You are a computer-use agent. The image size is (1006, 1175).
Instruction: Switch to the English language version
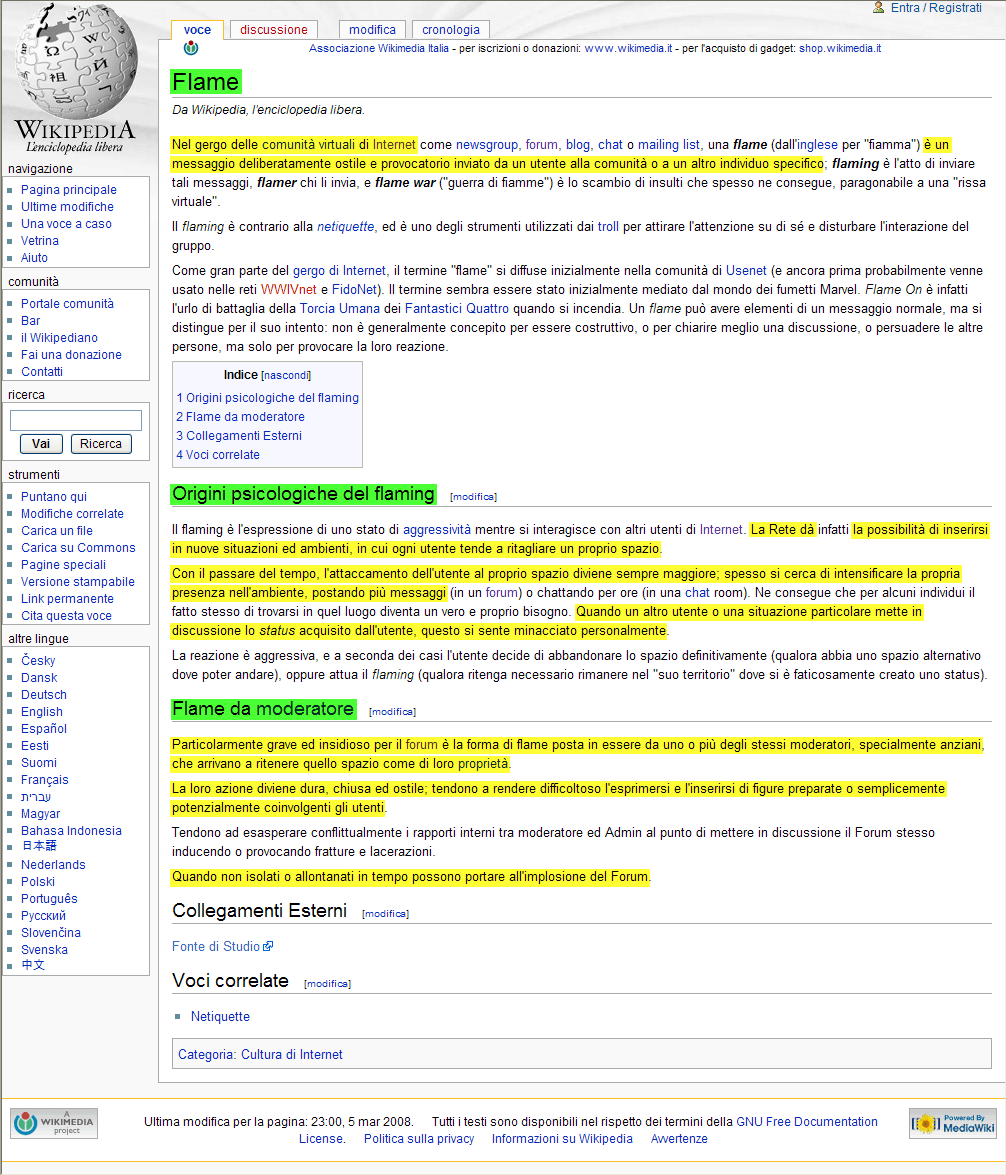coord(42,712)
